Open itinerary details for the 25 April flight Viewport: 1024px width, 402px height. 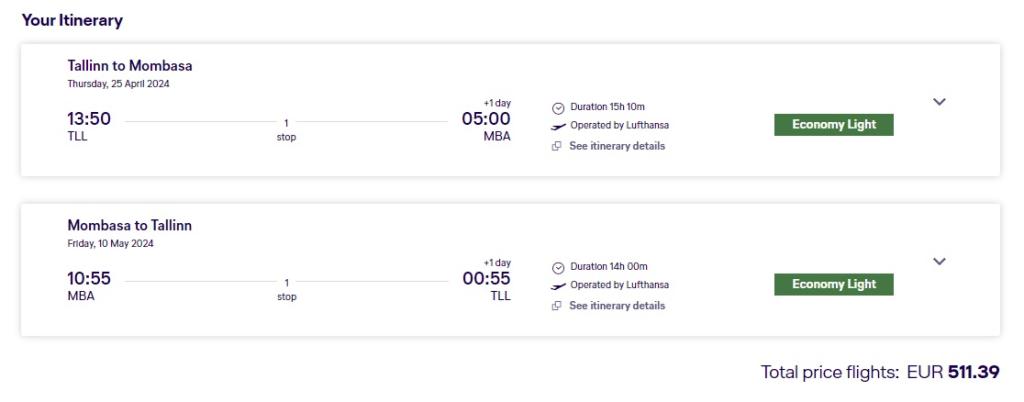click(x=616, y=146)
